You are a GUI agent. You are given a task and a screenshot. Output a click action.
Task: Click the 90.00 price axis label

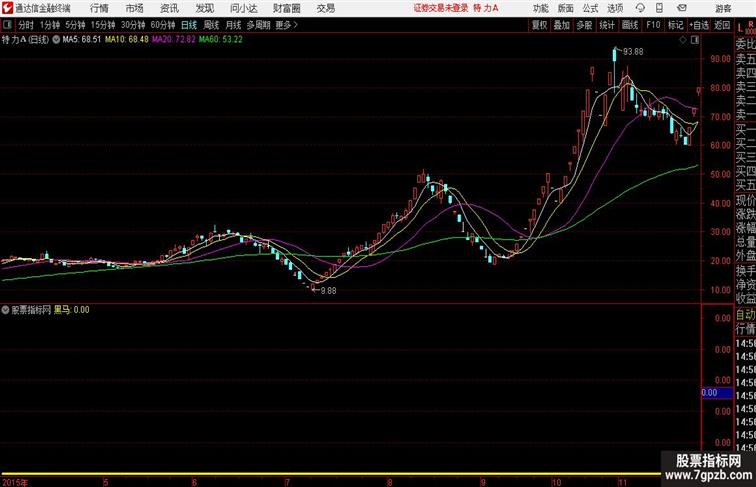[x=720, y=59]
